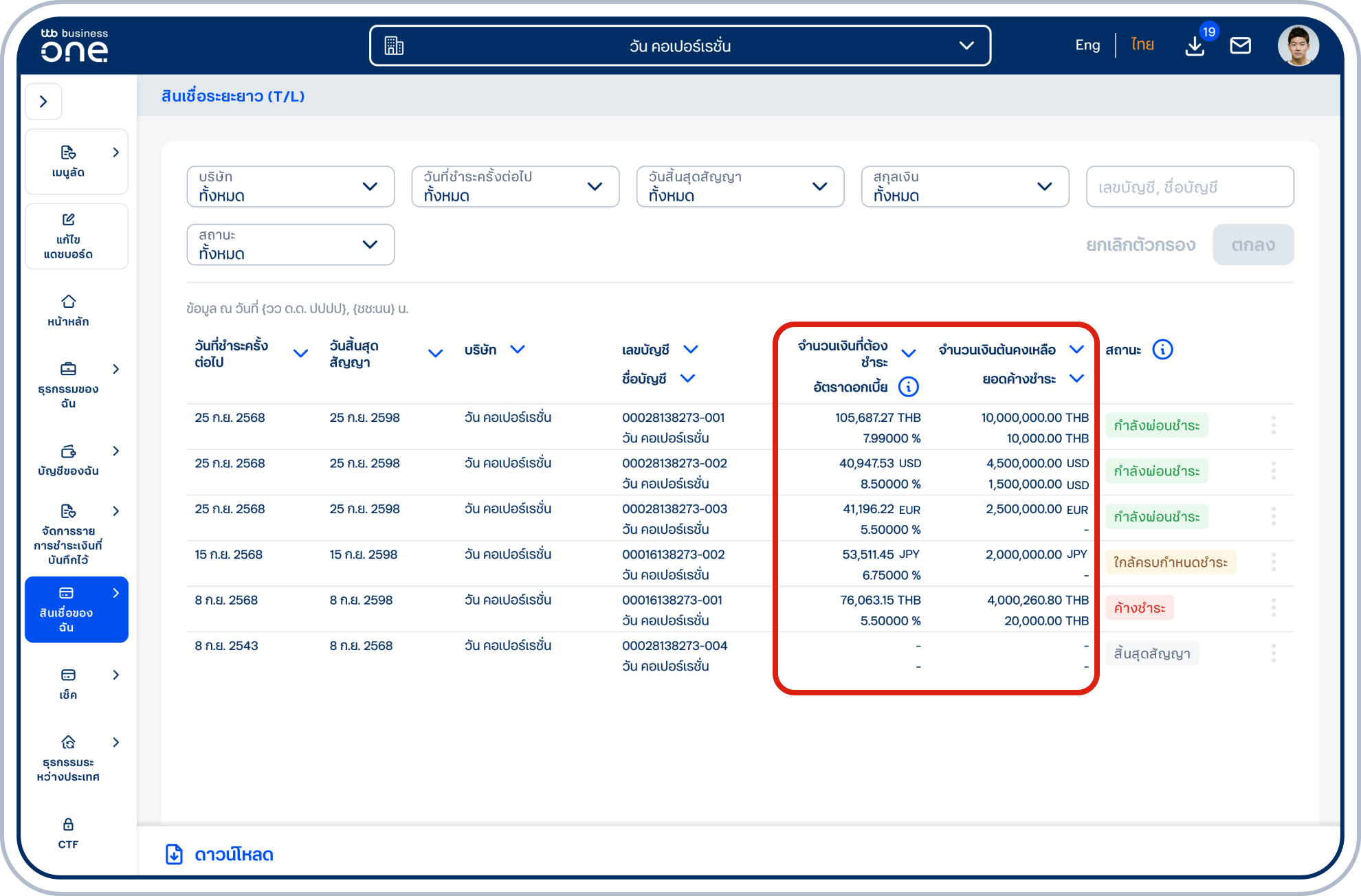Viewport: 1361px width, 896px height.
Task: Click the user profile avatar photo
Action: tap(1298, 46)
